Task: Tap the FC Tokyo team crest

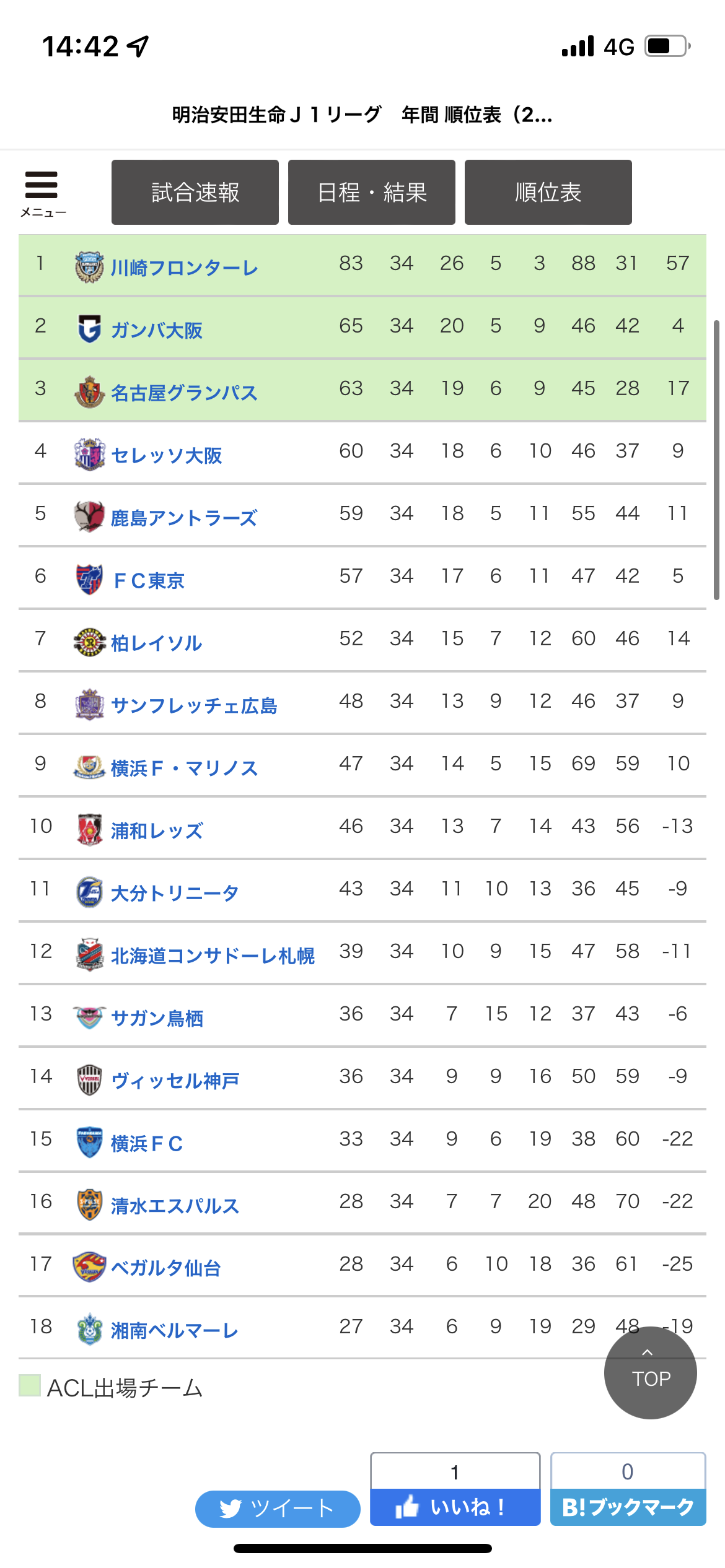Action: click(x=89, y=580)
